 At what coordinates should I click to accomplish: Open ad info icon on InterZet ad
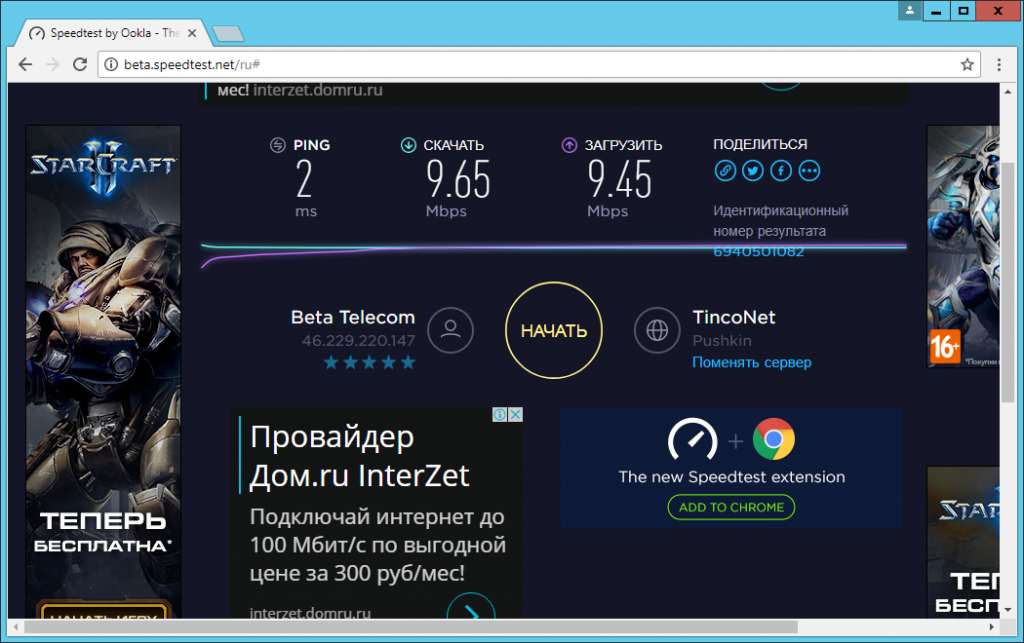[500, 415]
